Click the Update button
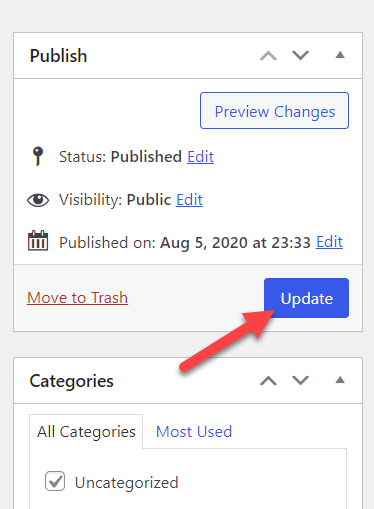The width and height of the screenshot is (374, 509). (x=306, y=298)
